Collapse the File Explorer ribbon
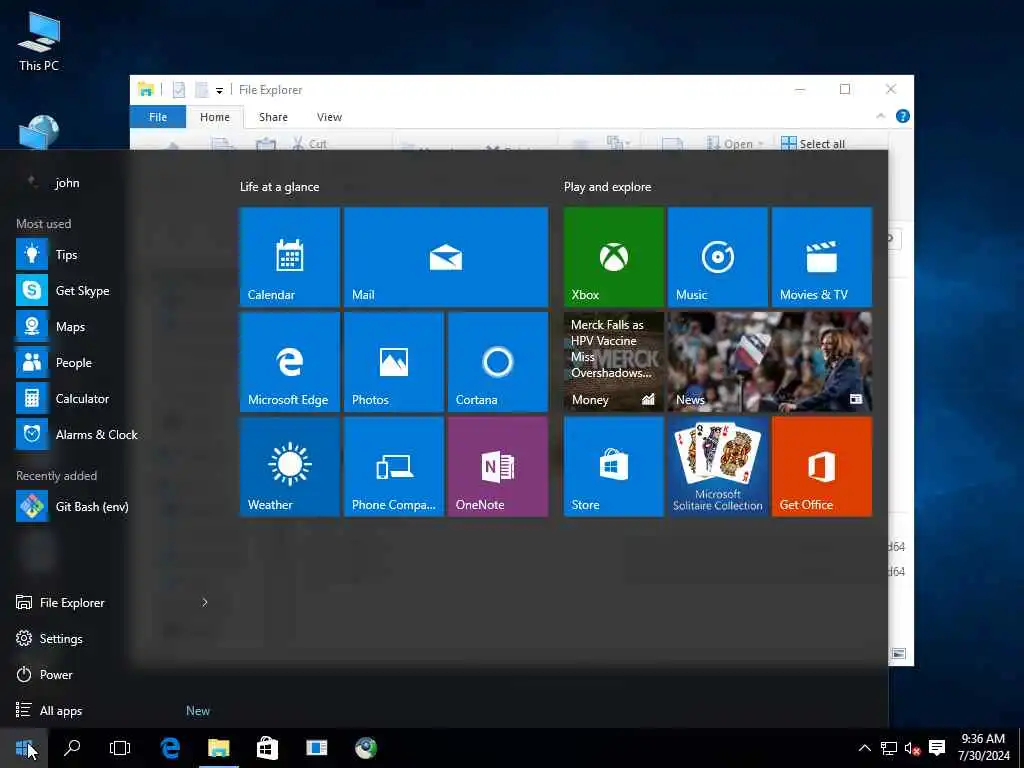The height and width of the screenshot is (768, 1024). [880, 116]
